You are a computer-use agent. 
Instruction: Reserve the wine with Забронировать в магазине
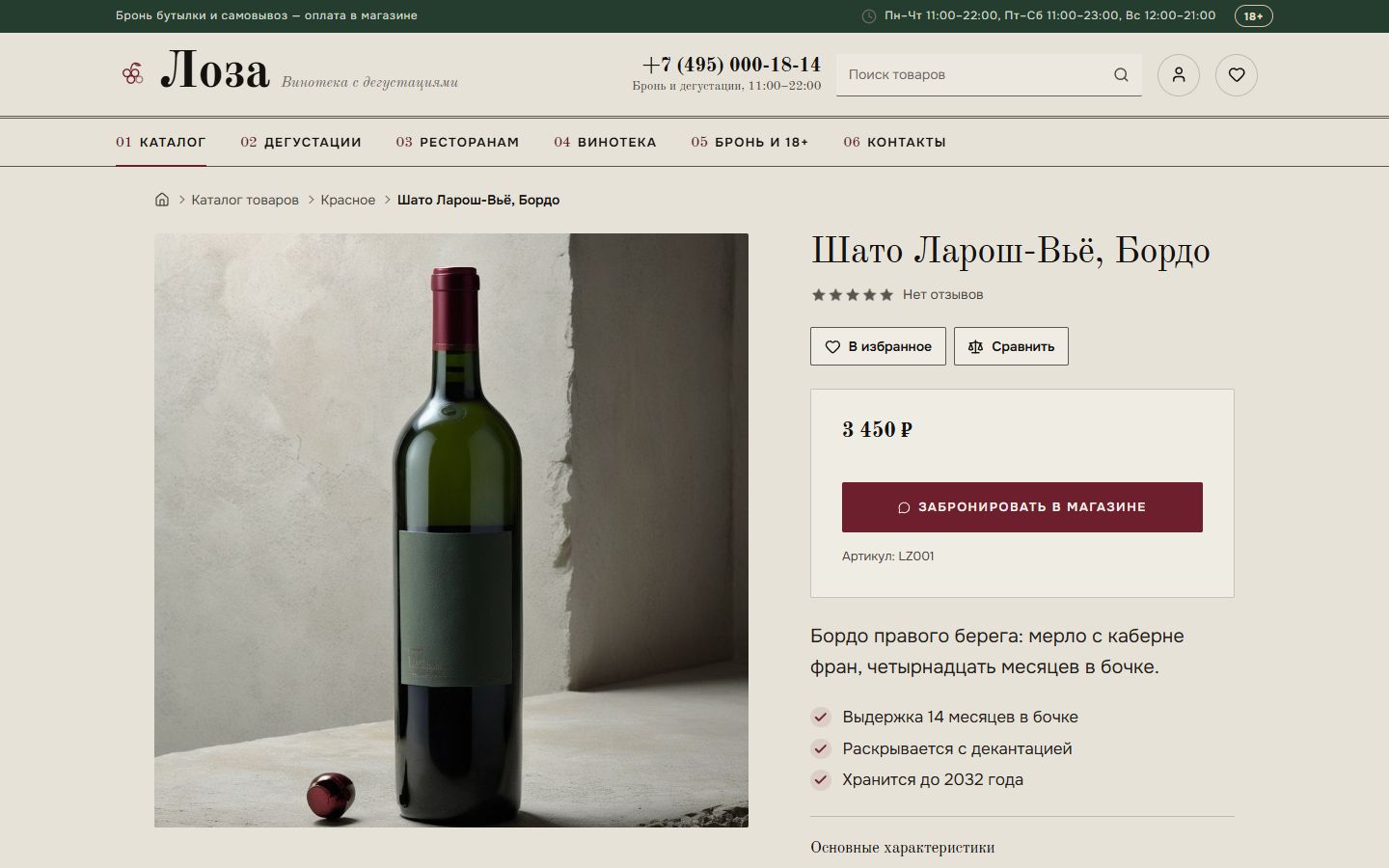click(1022, 507)
